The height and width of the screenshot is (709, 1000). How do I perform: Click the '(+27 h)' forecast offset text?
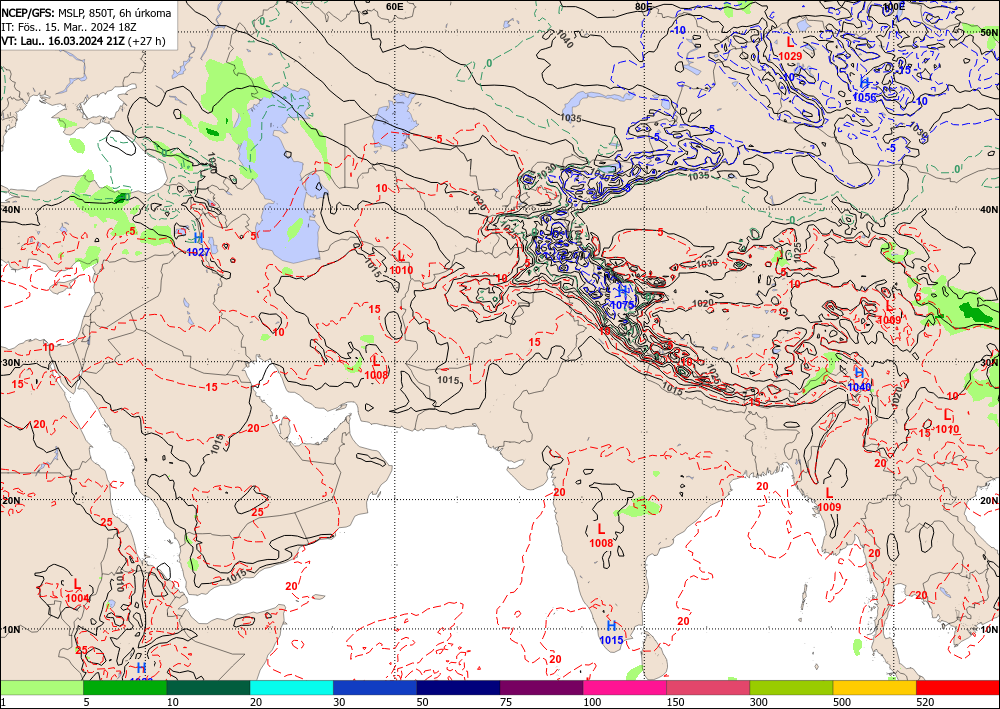pyautogui.click(x=147, y=41)
